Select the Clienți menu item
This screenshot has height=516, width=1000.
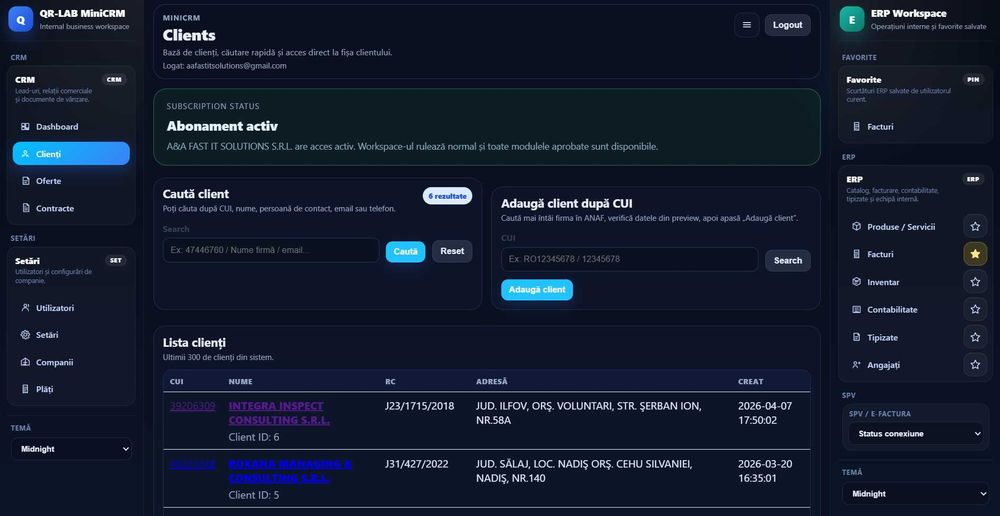71,154
